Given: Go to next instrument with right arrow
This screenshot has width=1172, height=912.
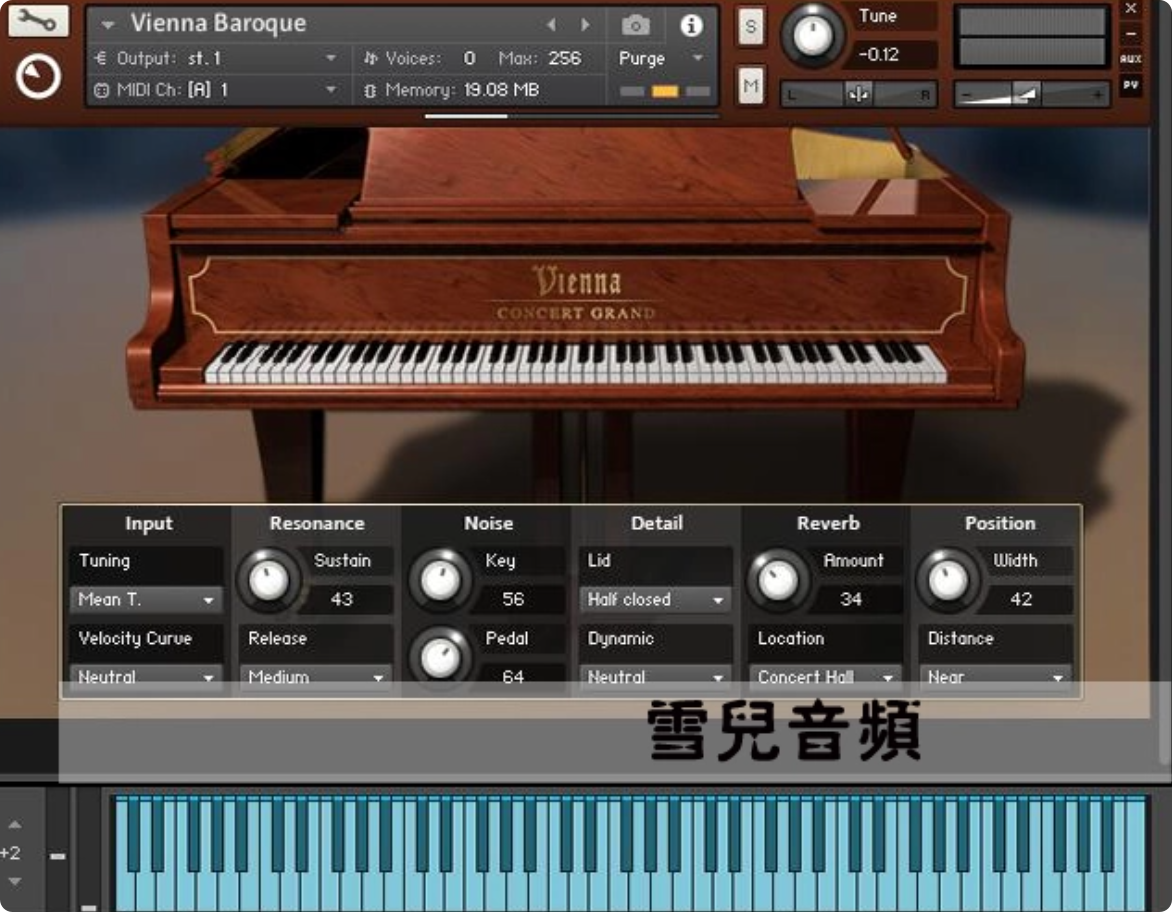Looking at the screenshot, I should pyautogui.click(x=585, y=25).
